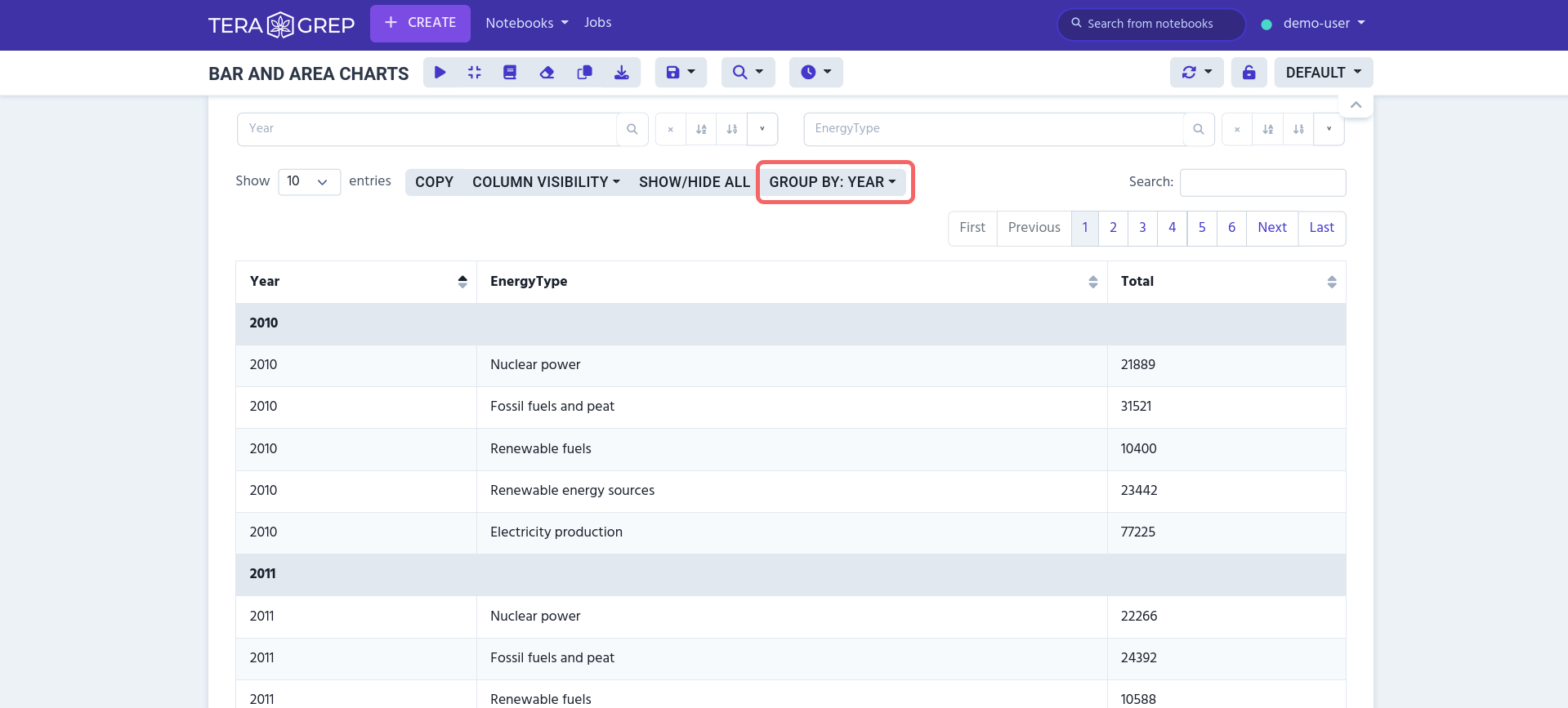This screenshot has height=708, width=1568.
Task: Clear outputs with the eraser icon
Action: click(547, 73)
